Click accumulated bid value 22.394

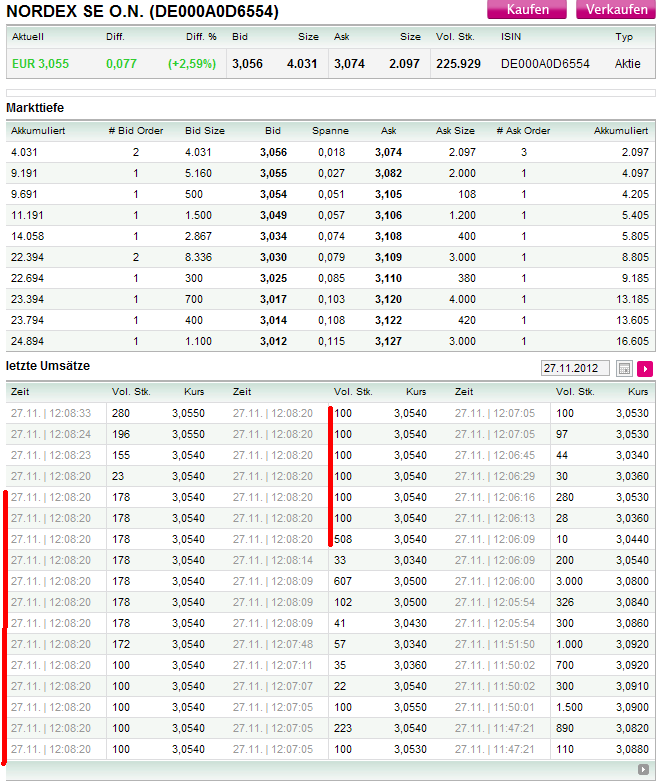pyautogui.click(x=27, y=257)
